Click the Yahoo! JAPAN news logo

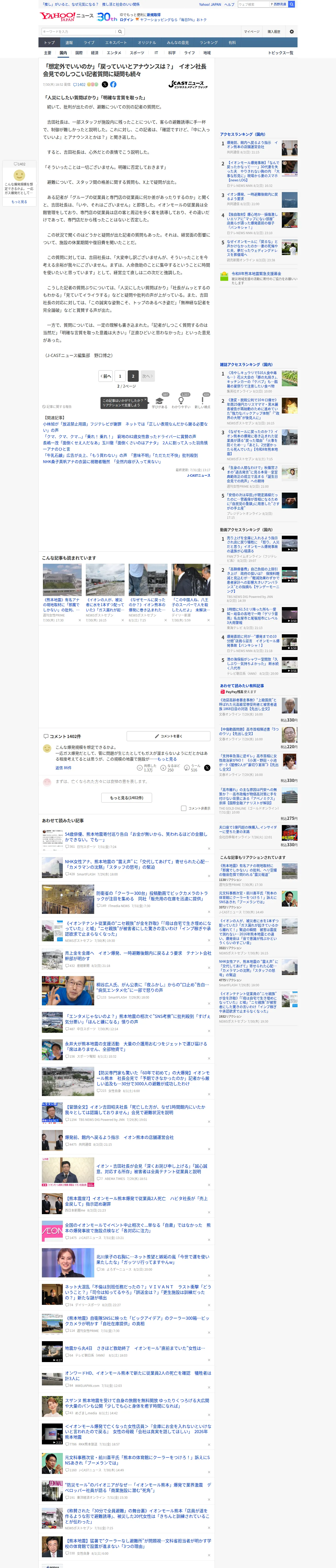(x=66, y=16)
